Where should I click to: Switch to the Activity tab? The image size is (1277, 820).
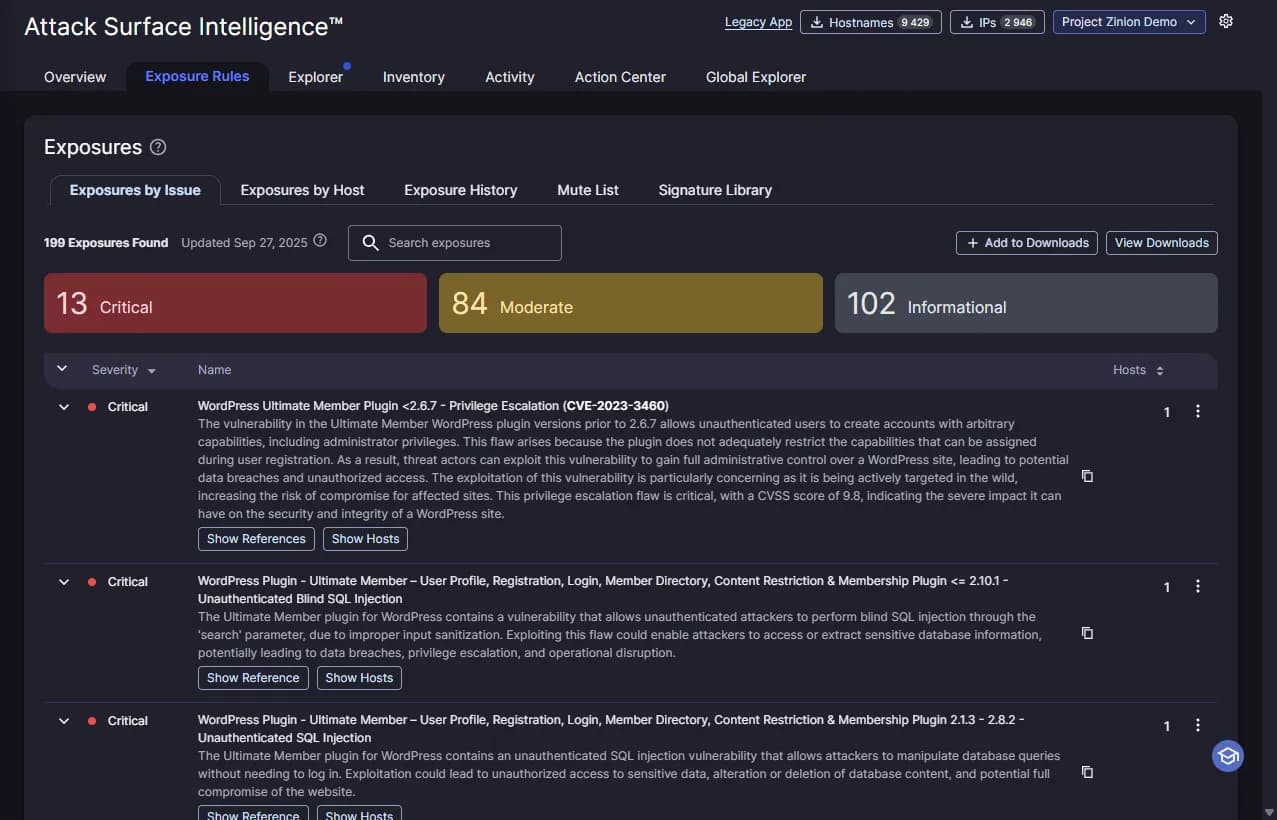click(x=510, y=77)
